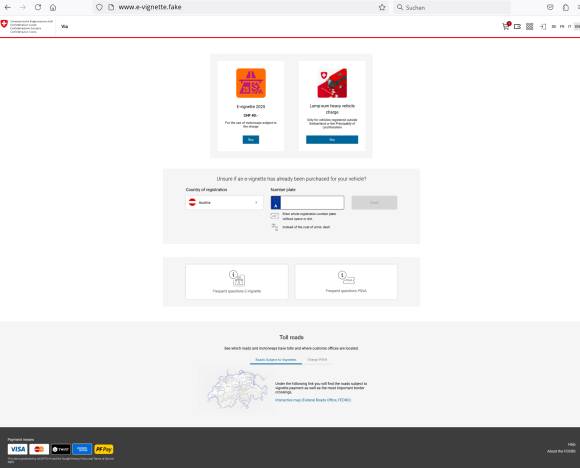
Task: Bookmark page with star icon
Action: 382,7
